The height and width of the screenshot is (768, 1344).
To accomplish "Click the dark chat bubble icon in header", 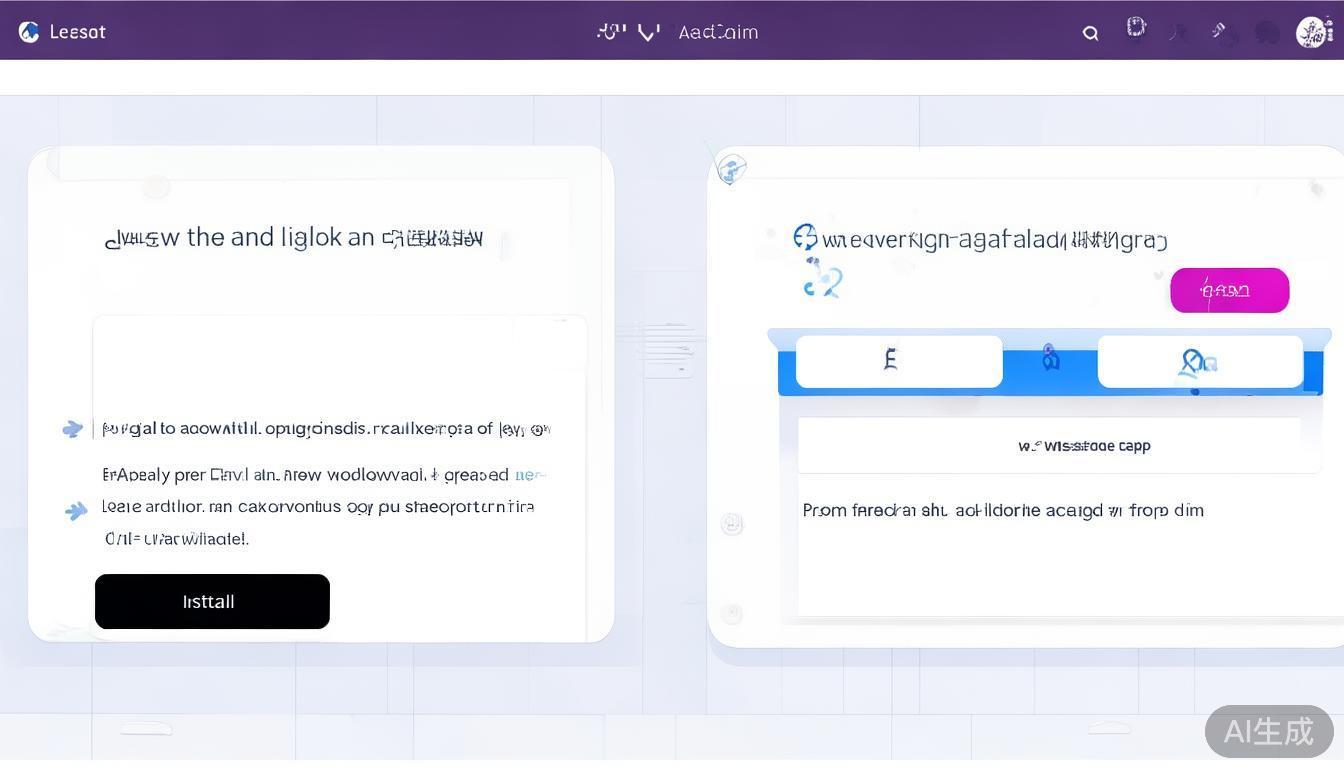I will [x=1267, y=33].
